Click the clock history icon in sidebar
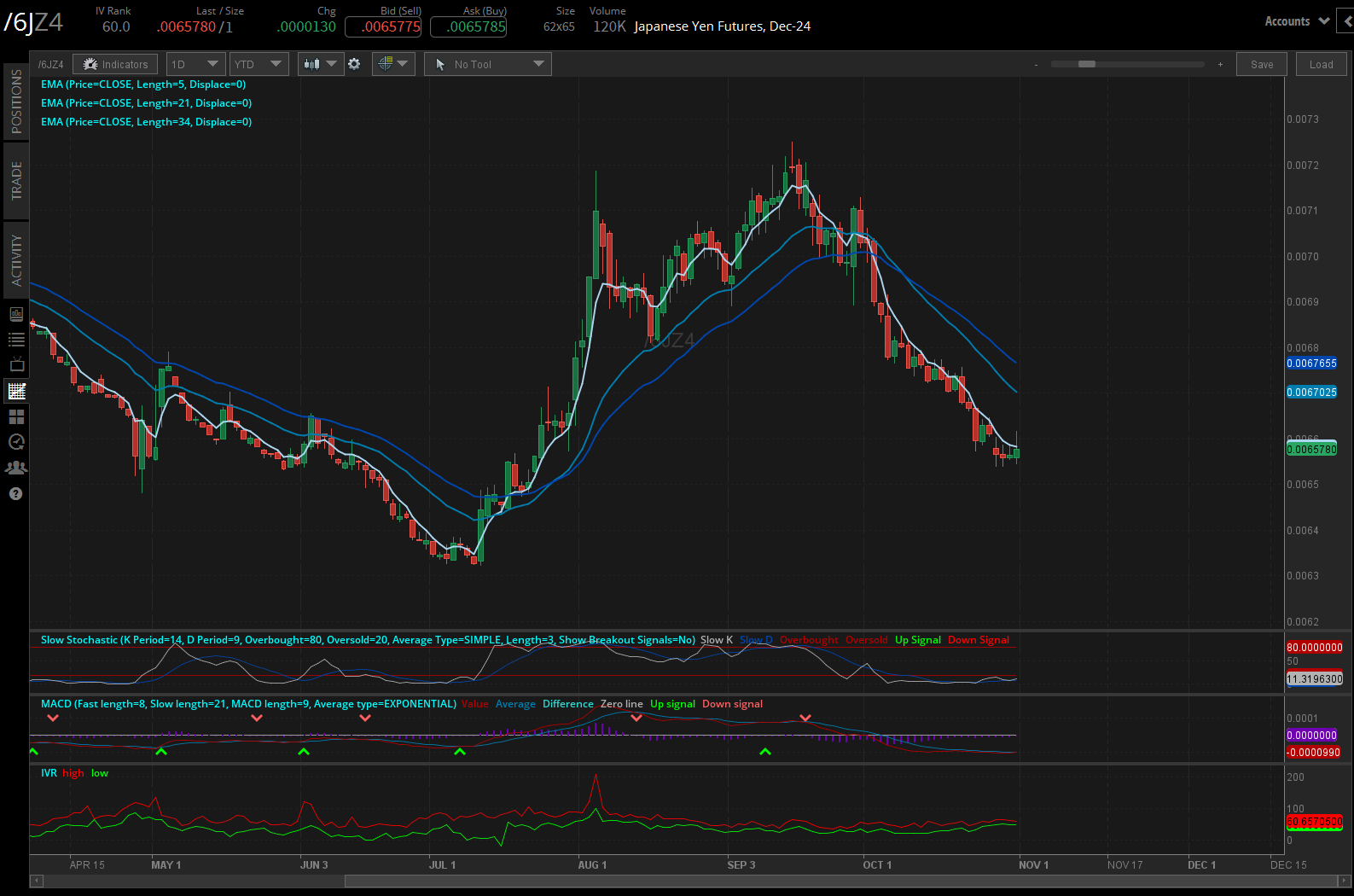This screenshot has height=896, width=1354. click(x=16, y=442)
